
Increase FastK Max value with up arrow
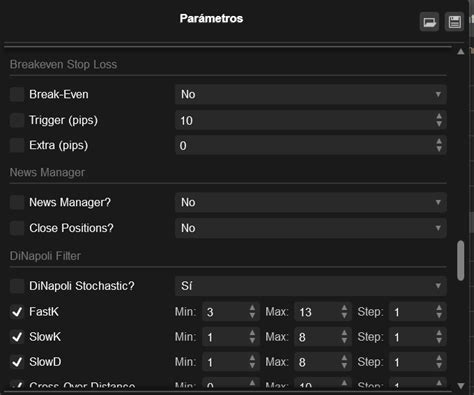[x=344, y=308]
